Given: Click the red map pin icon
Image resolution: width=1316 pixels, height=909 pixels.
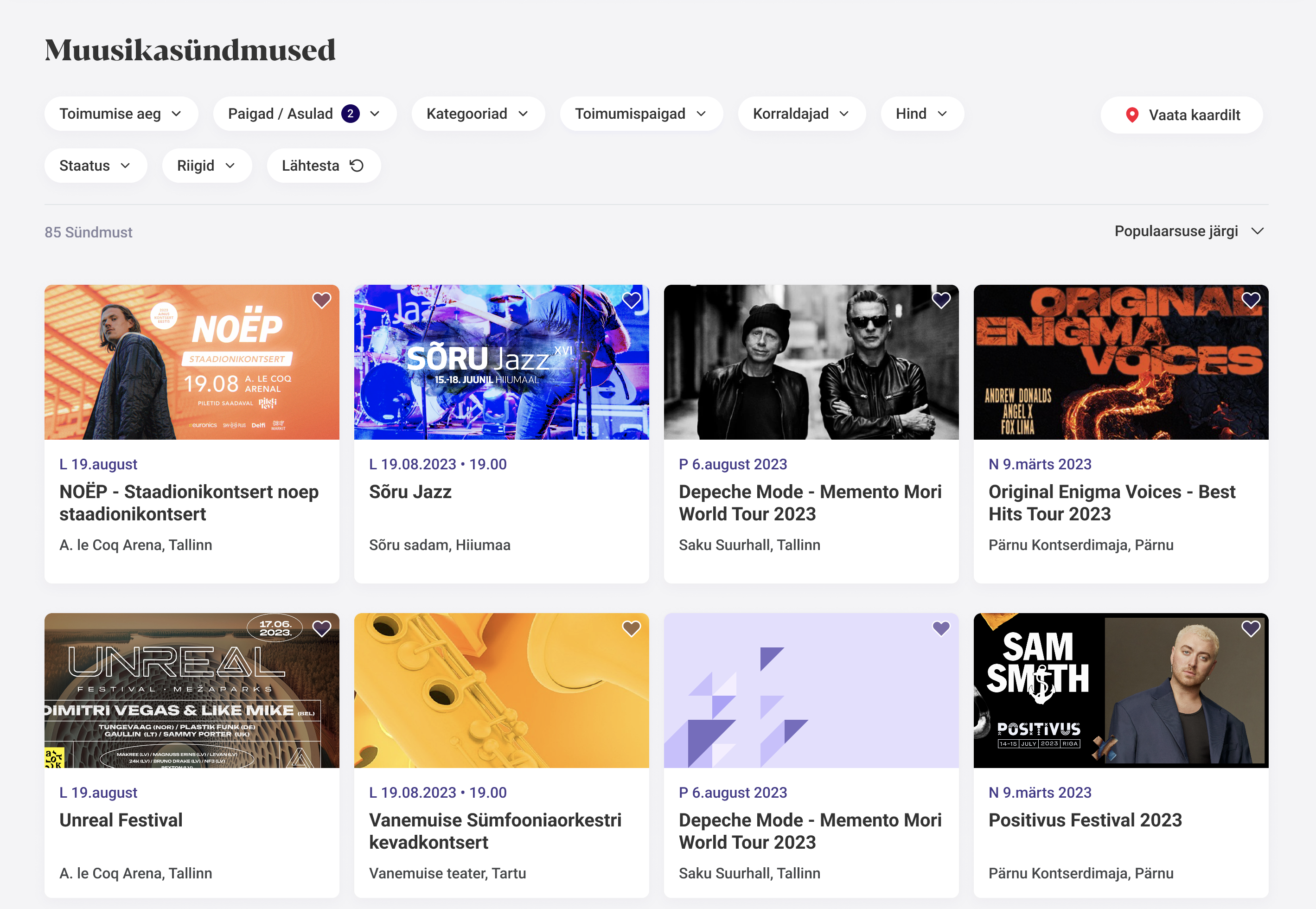Looking at the screenshot, I should pyautogui.click(x=1132, y=115).
